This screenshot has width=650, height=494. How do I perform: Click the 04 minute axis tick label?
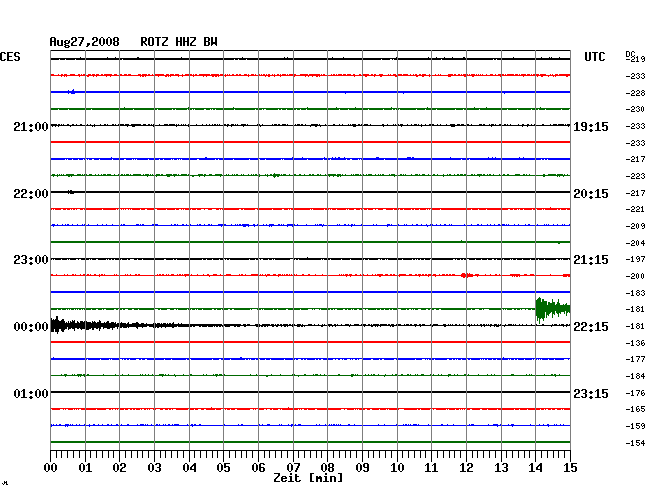pos(189,468)
